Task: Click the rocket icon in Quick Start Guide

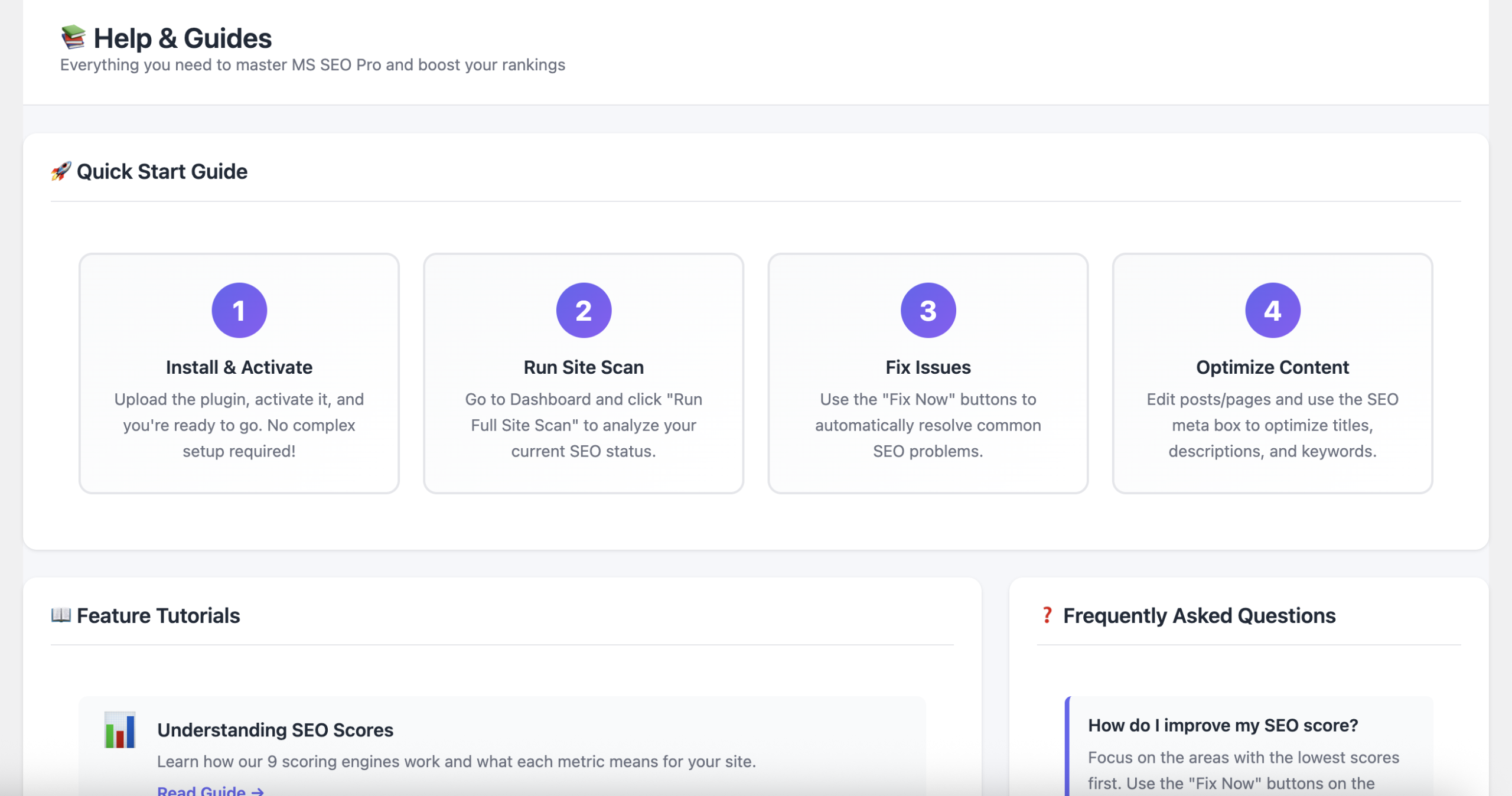Action: (61, 171)
